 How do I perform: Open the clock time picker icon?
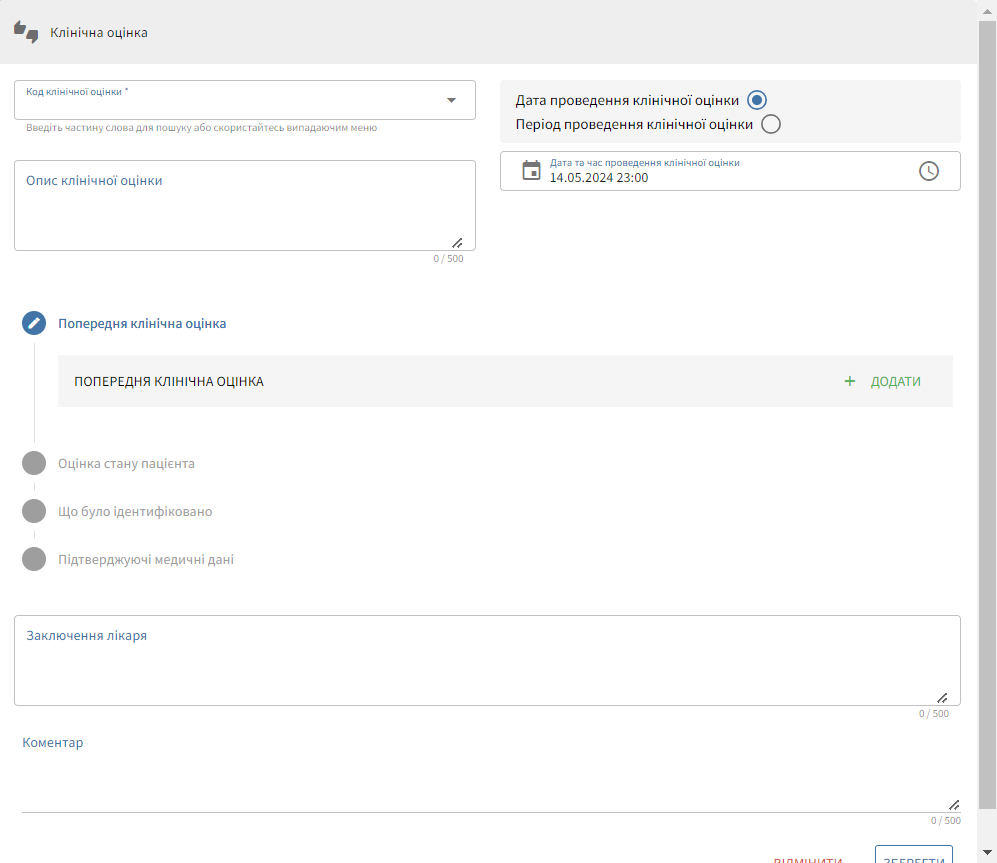929,171
